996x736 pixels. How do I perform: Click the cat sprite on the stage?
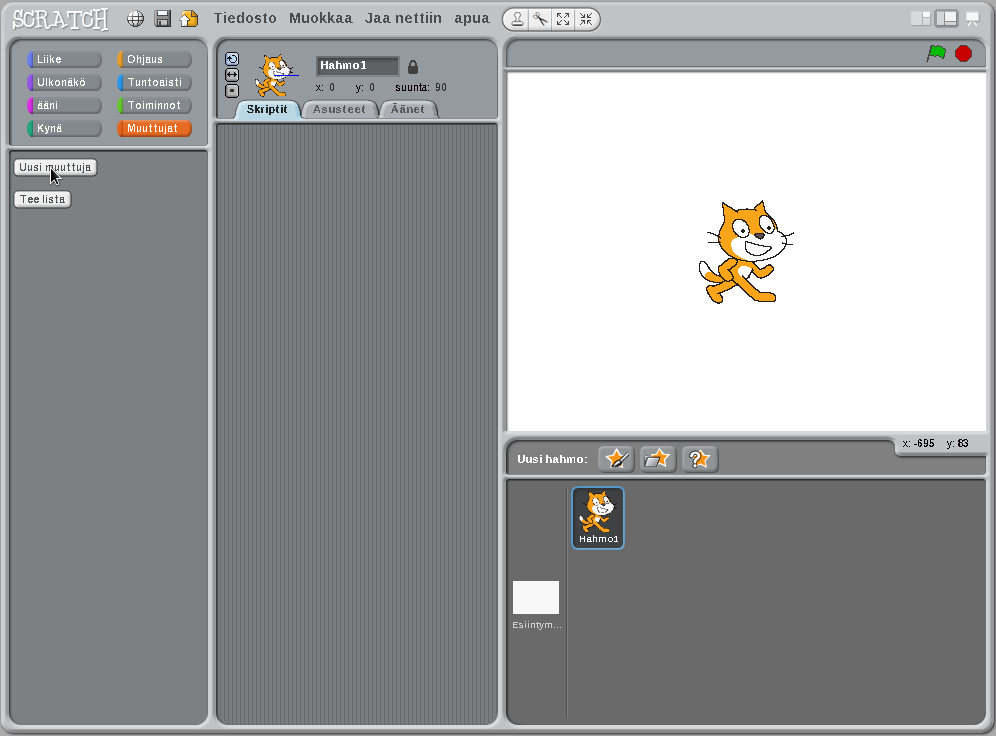745,253
